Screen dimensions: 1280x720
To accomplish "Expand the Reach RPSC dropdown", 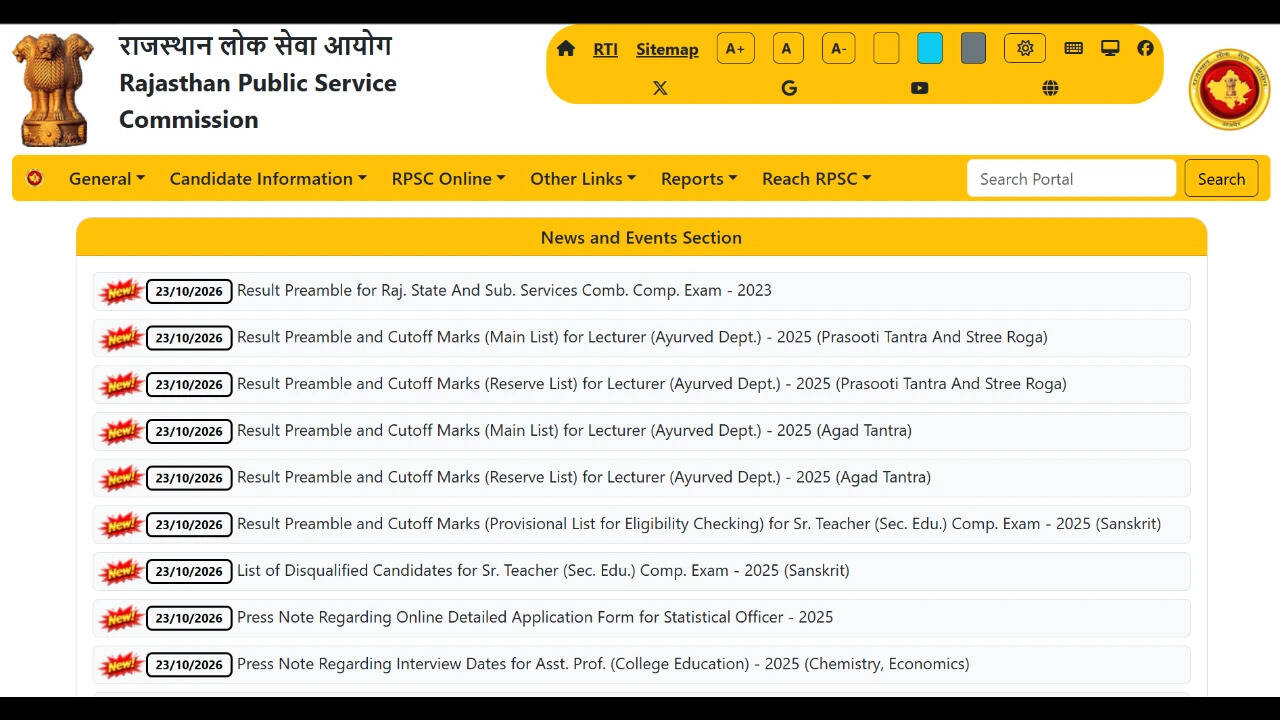I will [817, 179].
